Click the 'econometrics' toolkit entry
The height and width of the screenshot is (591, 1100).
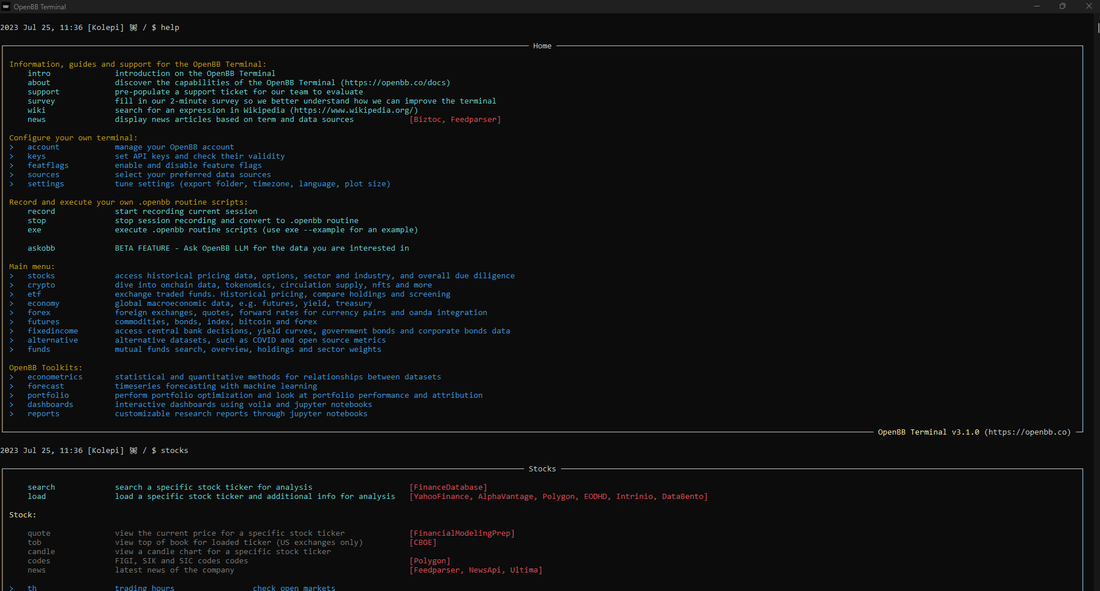pyautogui.click(x=55, y=376)
